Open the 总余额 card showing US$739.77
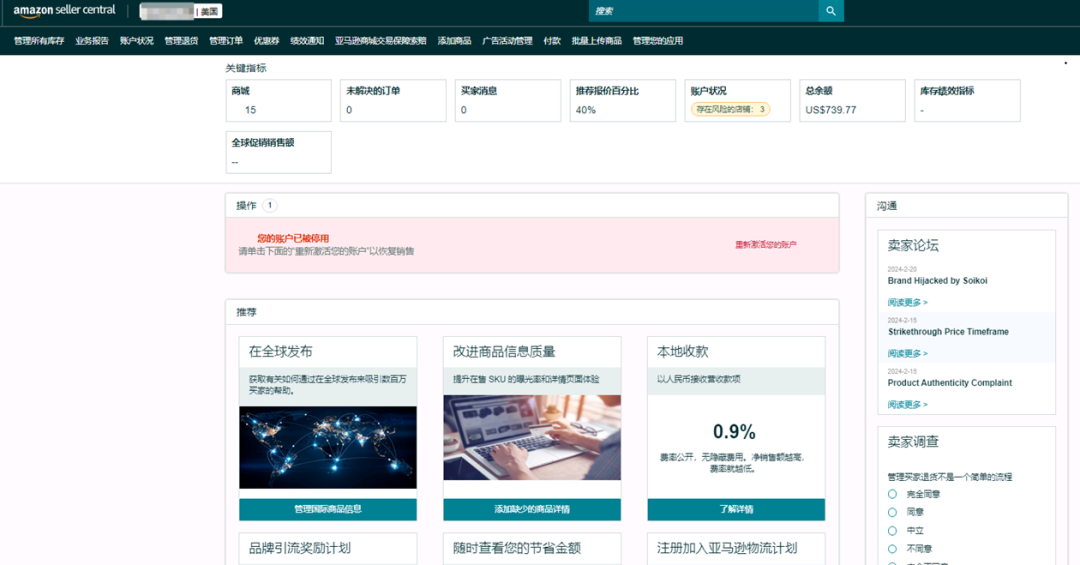1080x565 pixels. [x=852, y=101]
